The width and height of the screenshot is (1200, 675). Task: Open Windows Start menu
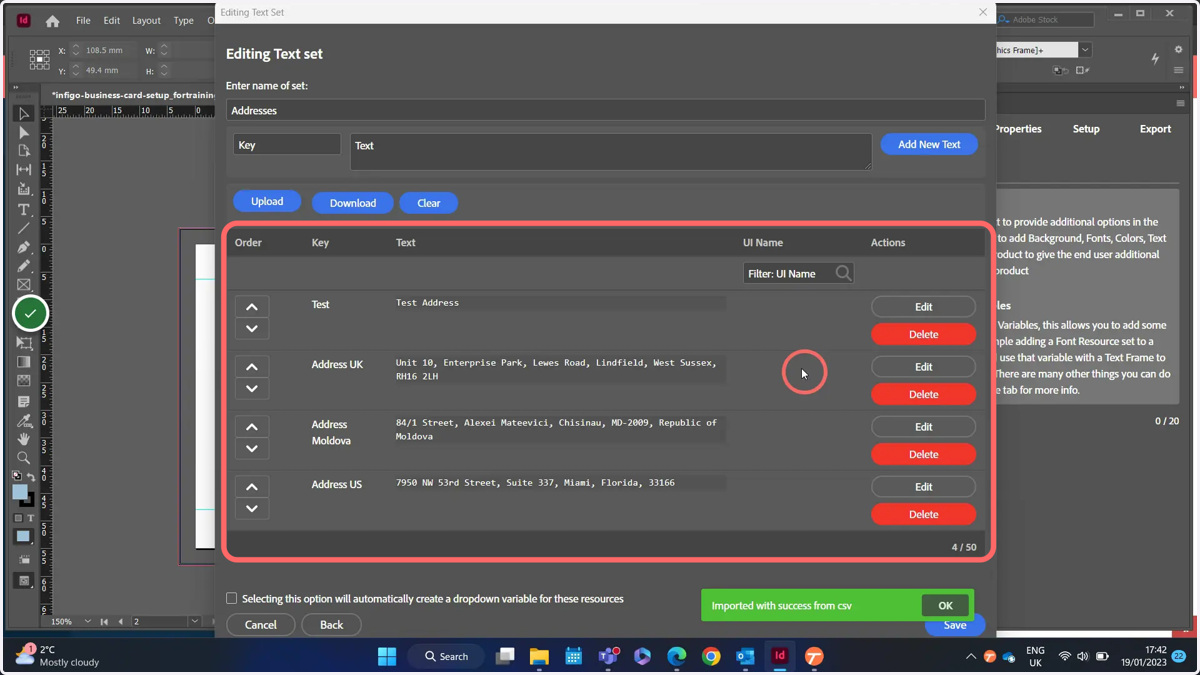[x=387, y=656]
